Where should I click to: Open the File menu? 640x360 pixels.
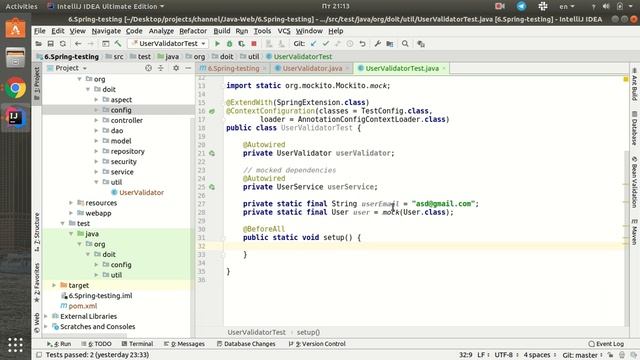tap(40, 31)
